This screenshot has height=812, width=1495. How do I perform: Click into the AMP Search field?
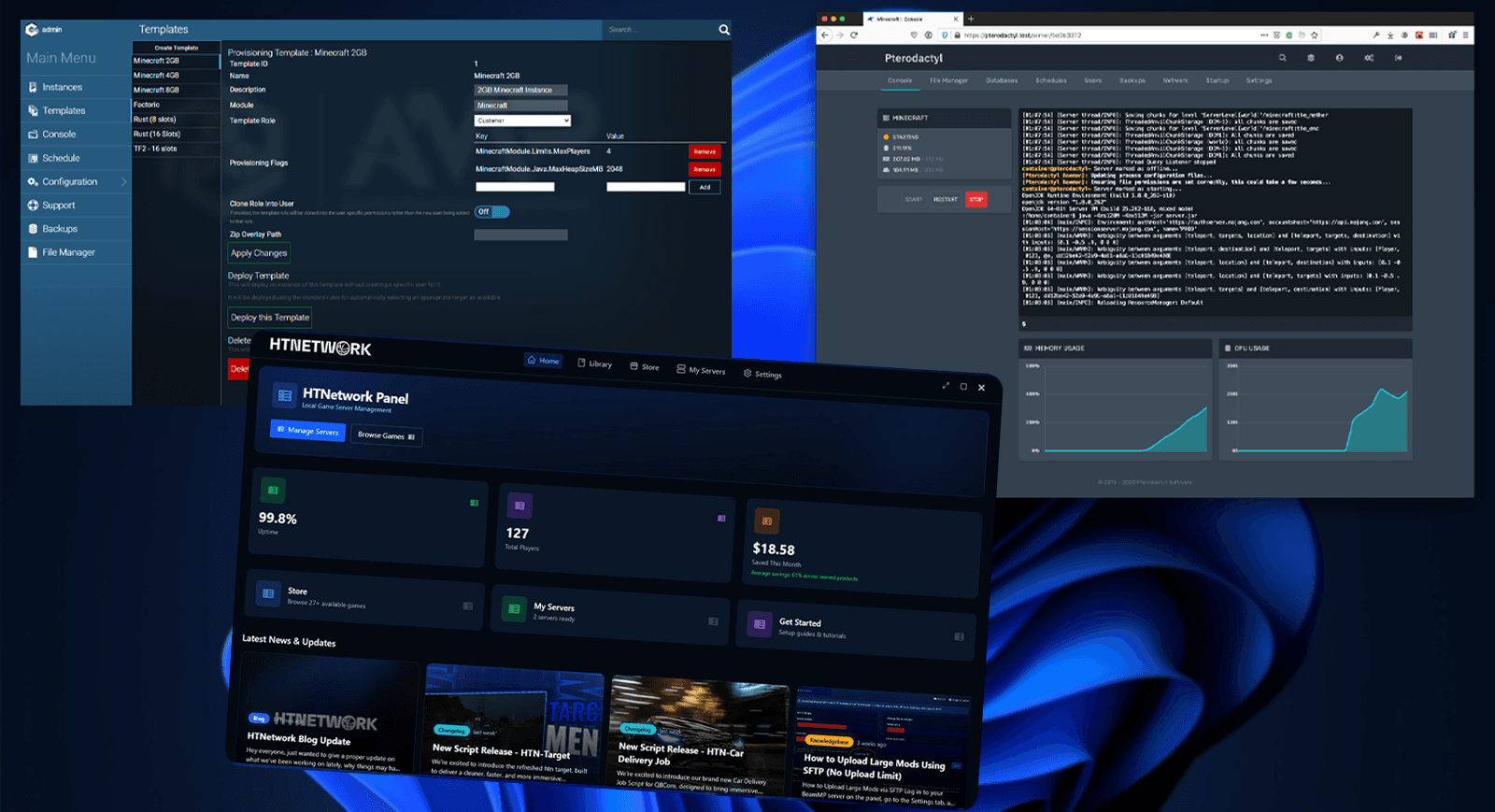tap(659, 30)
